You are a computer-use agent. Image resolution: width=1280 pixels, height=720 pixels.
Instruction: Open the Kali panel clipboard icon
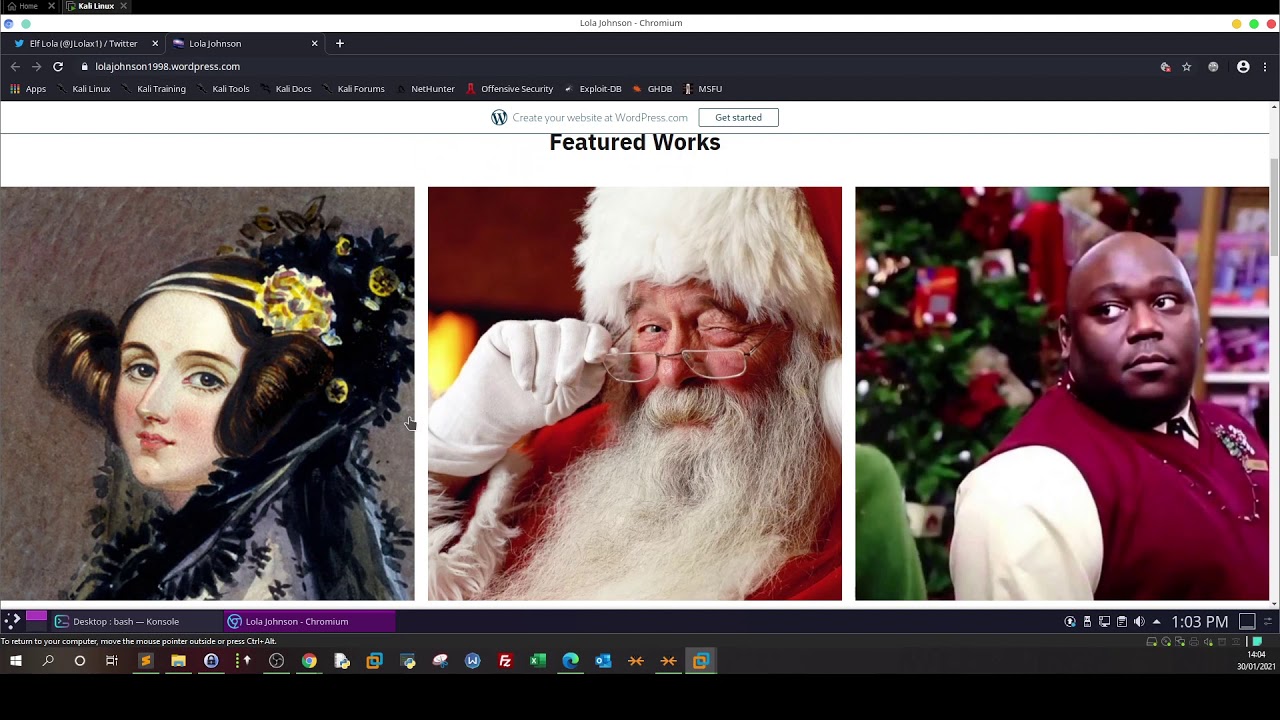1122,622
